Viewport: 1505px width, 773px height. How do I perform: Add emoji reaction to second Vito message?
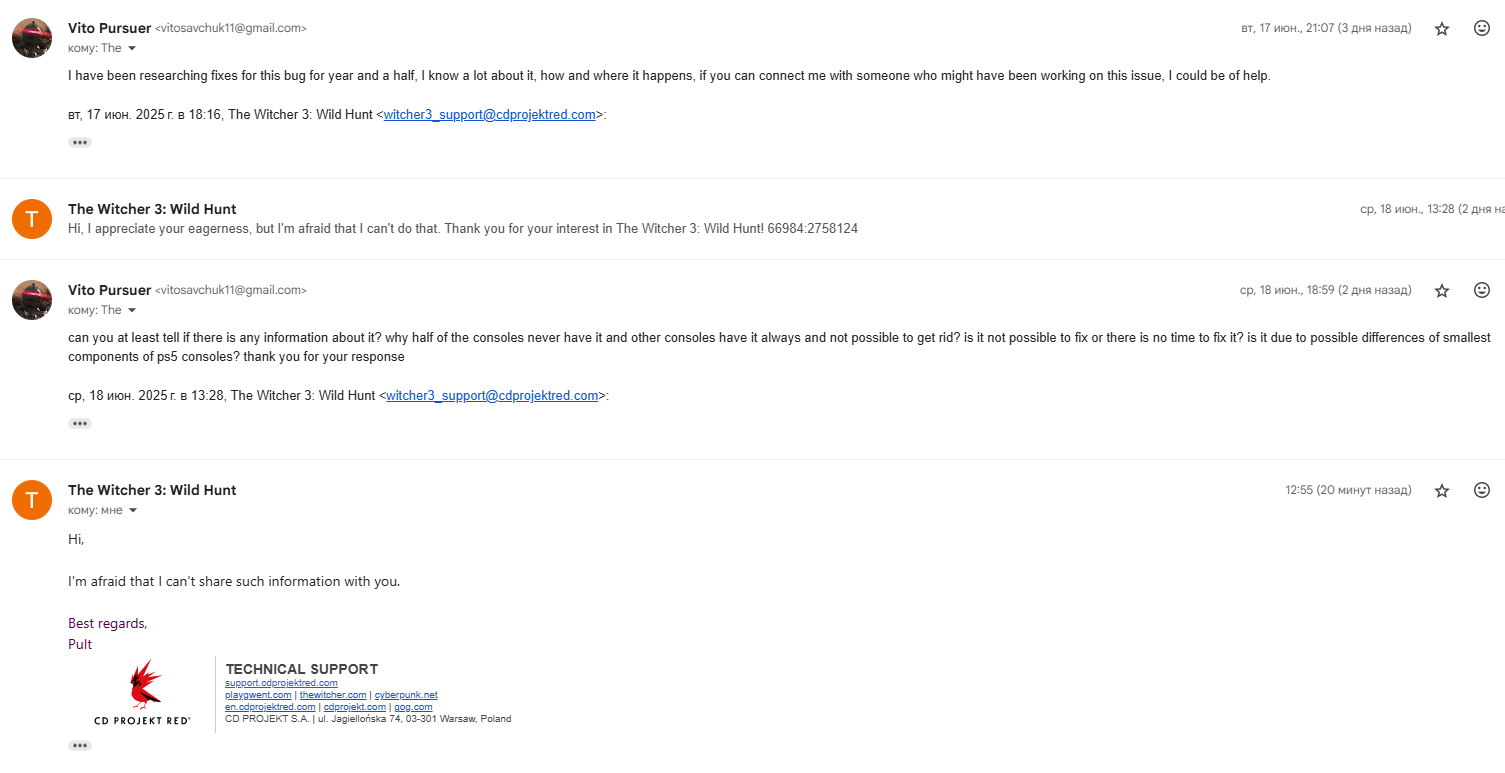[x=1482, y=290]
